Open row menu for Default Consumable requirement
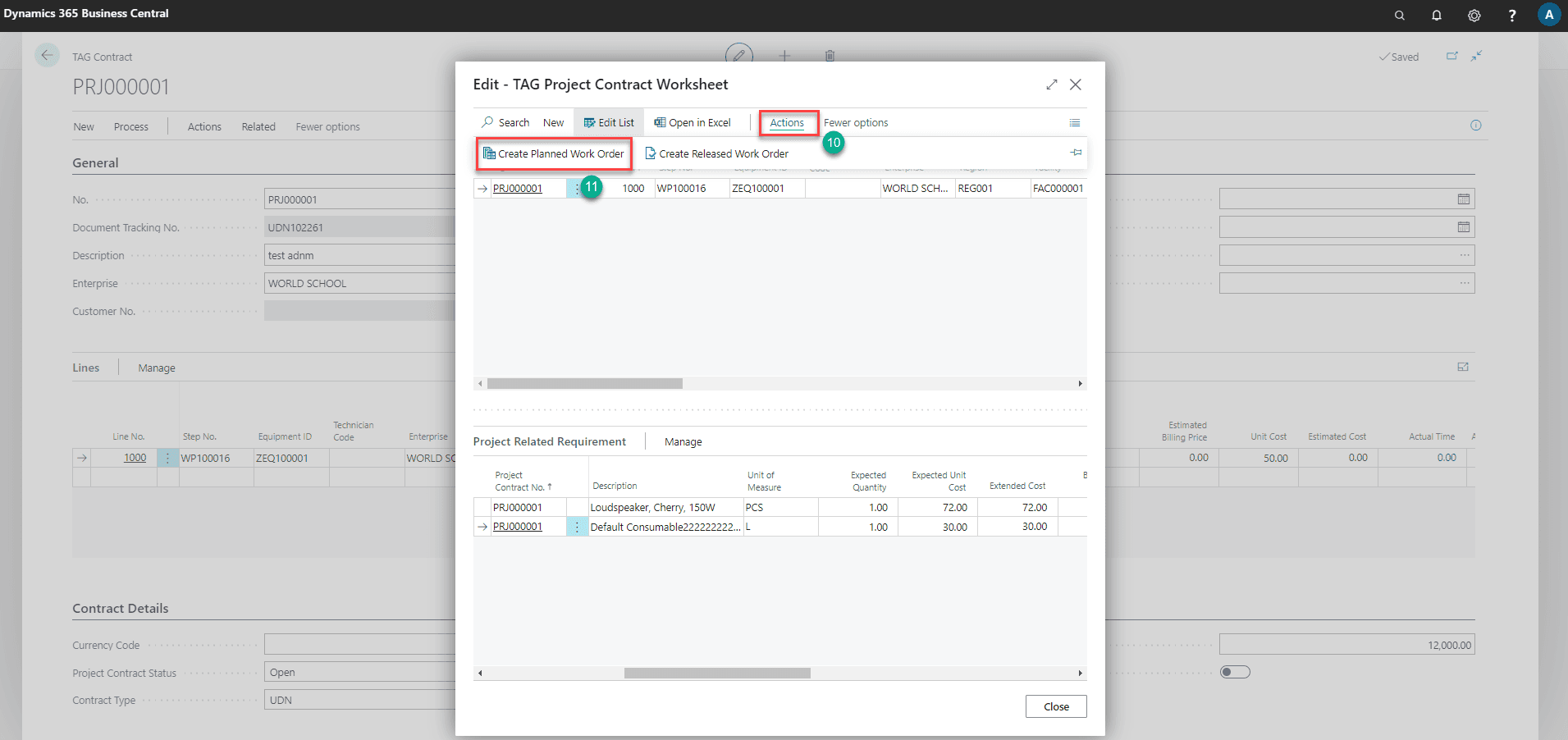Screen dimensions: 1568x740 coord(577,527)
